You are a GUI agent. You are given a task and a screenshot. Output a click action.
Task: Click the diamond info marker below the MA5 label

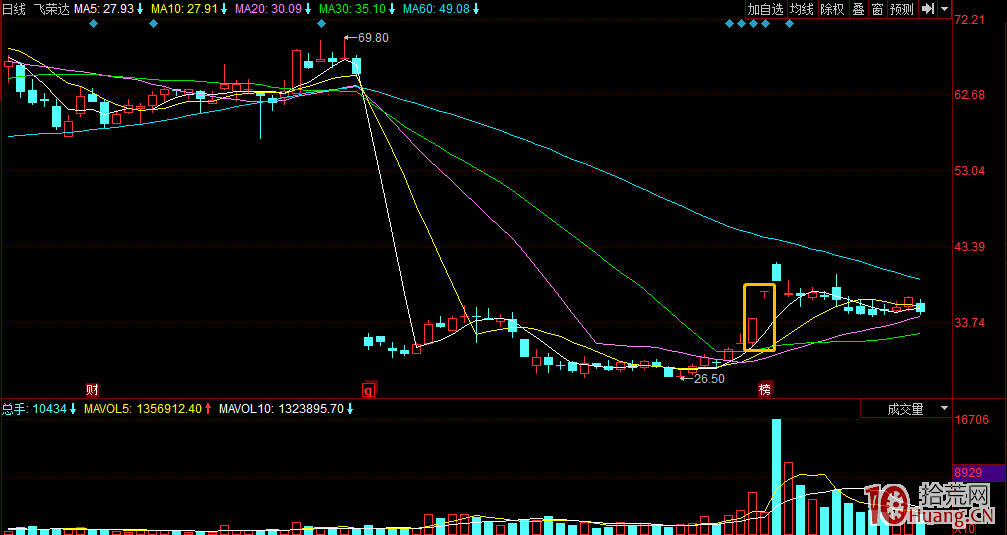pyautogui.click(x=93, y=24)
